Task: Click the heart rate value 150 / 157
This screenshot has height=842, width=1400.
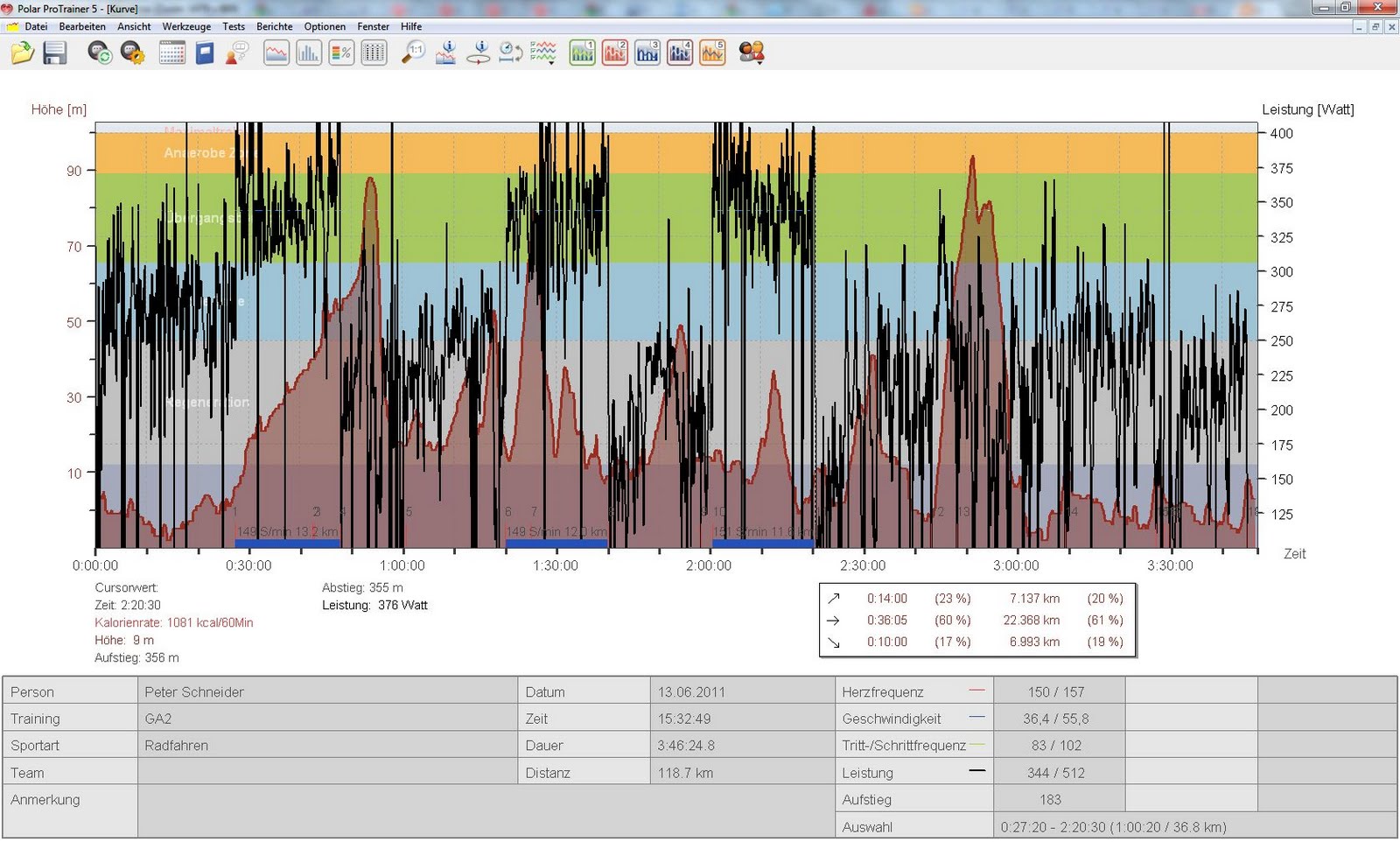Action: tap(1056, 692)
